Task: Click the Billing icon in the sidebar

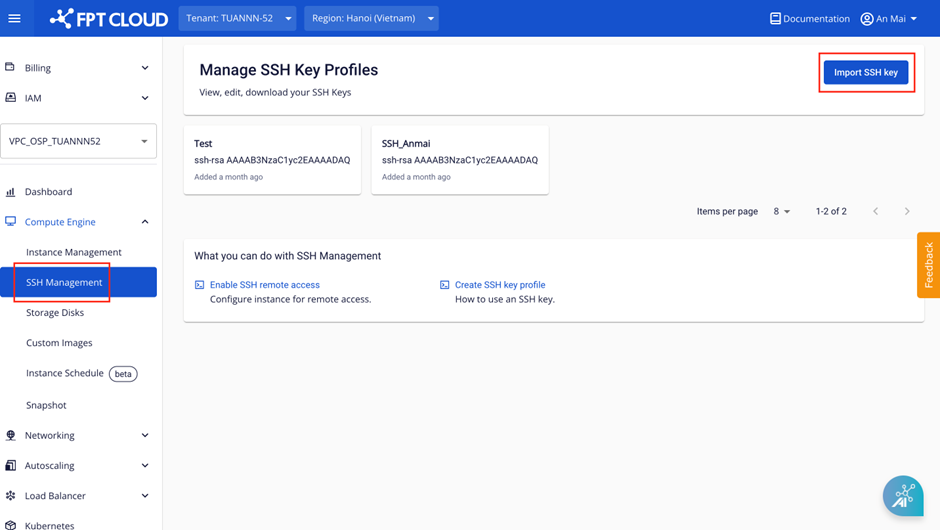Action: click(11, 68)
